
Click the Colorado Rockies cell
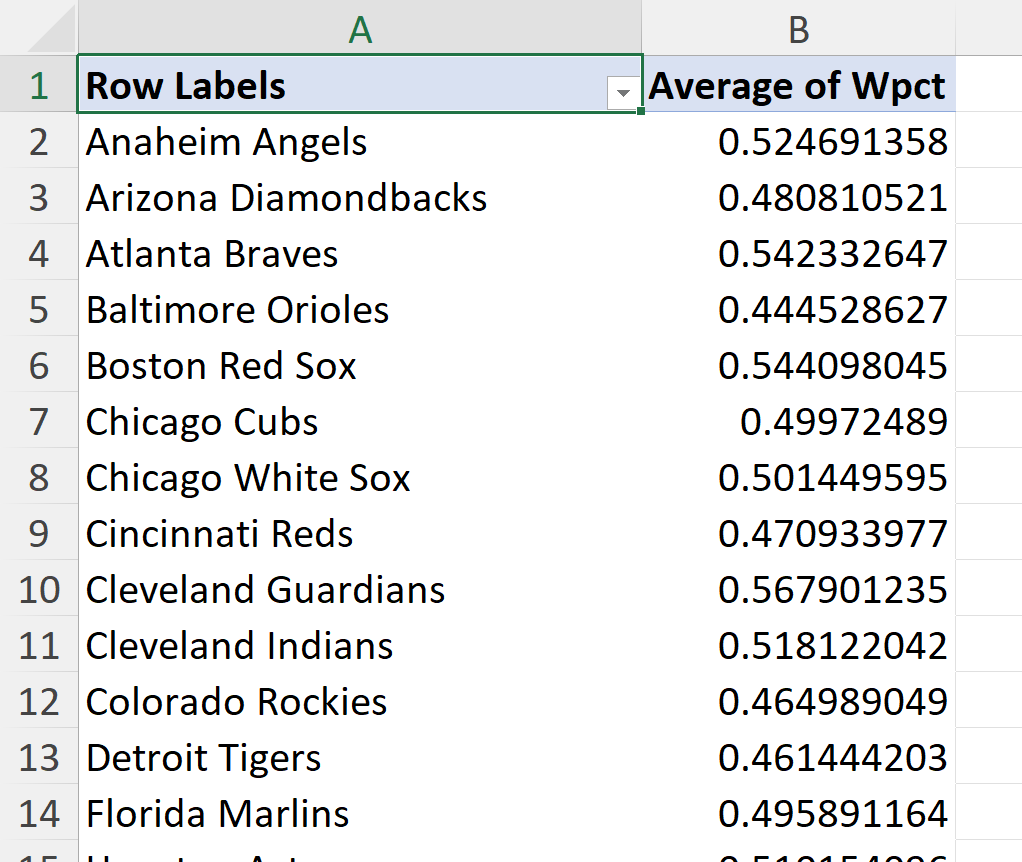pos(237,702)
